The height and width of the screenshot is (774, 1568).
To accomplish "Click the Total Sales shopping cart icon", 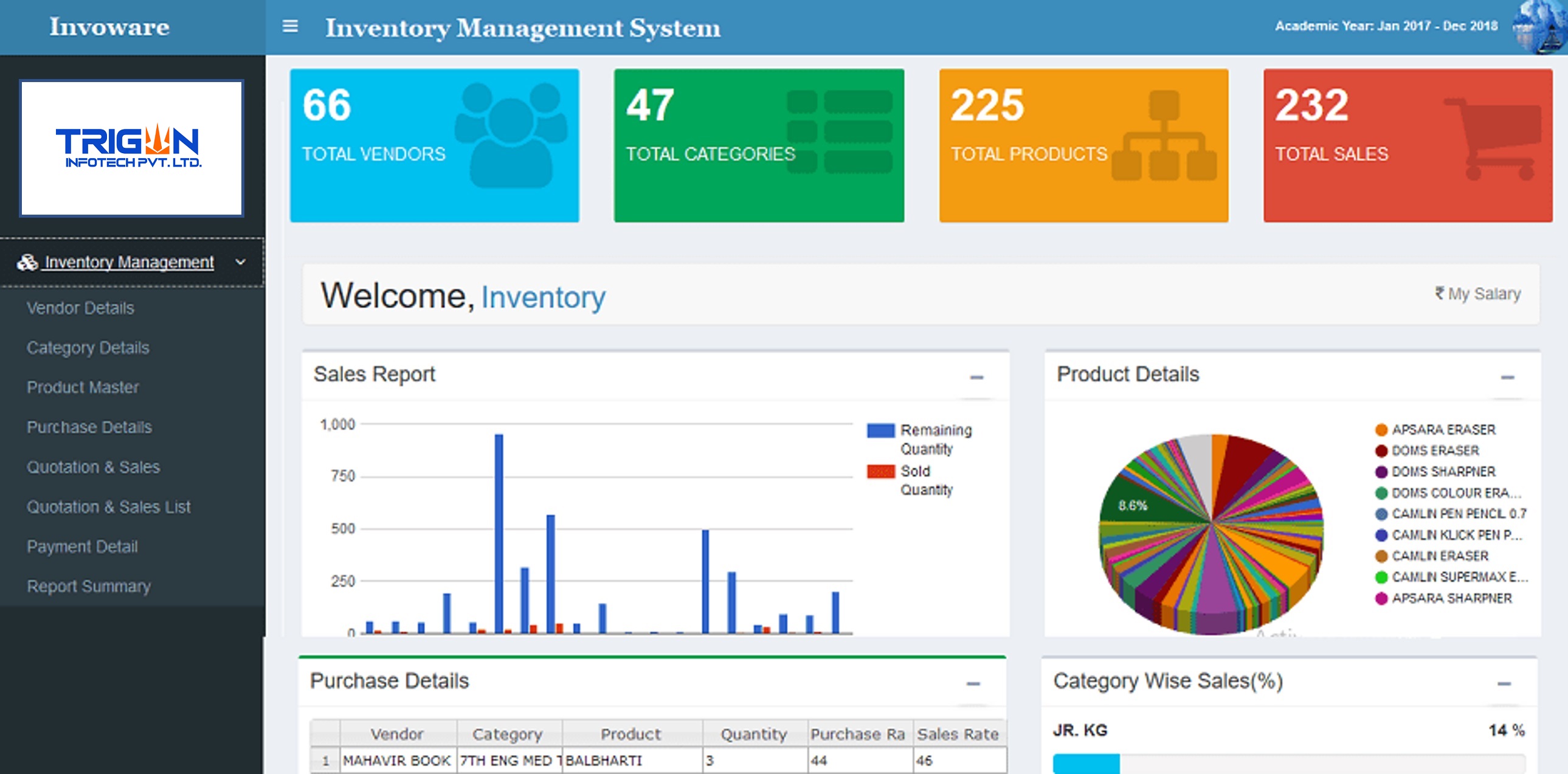I will [1493, 139].
